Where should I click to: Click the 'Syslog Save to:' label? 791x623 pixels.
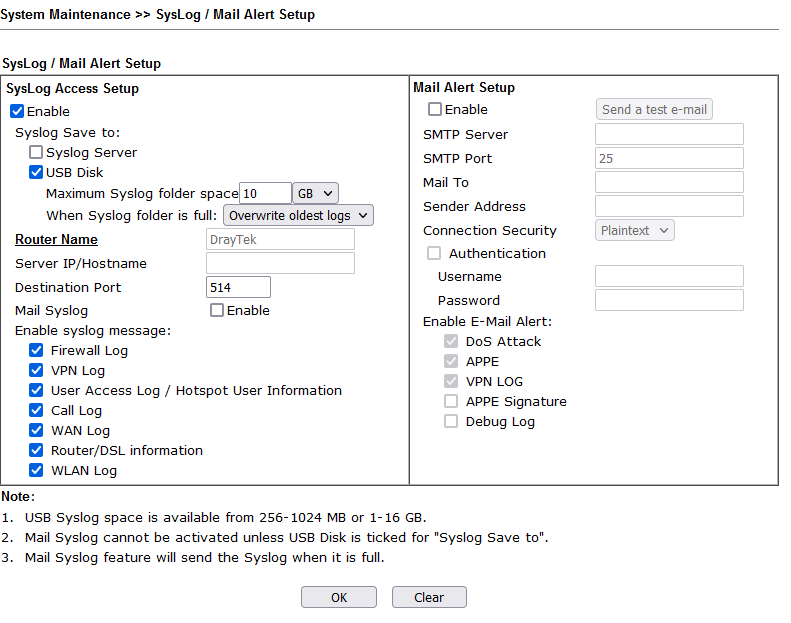68,133
